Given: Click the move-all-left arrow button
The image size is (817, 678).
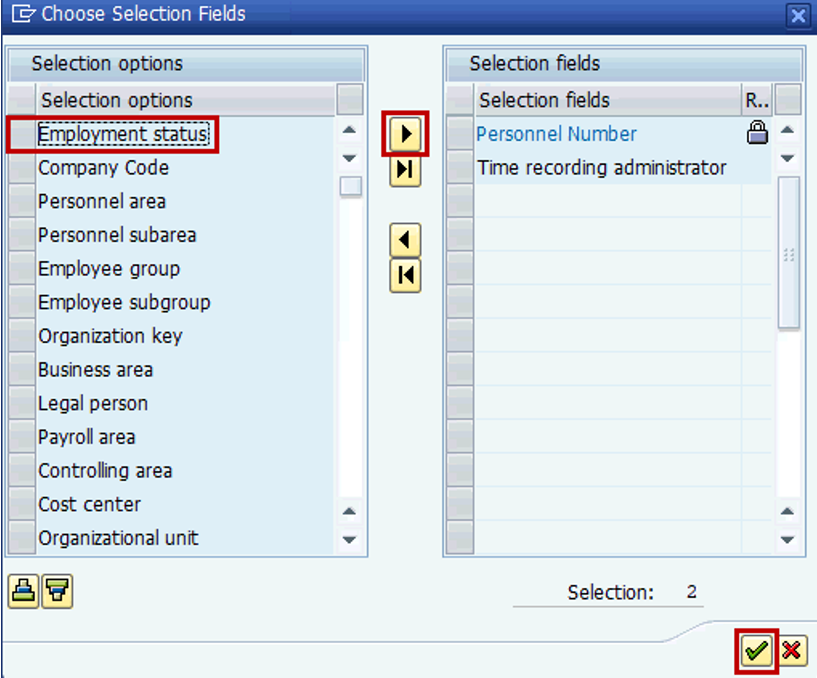Looking at the screenshot, I should pos(405,275).
